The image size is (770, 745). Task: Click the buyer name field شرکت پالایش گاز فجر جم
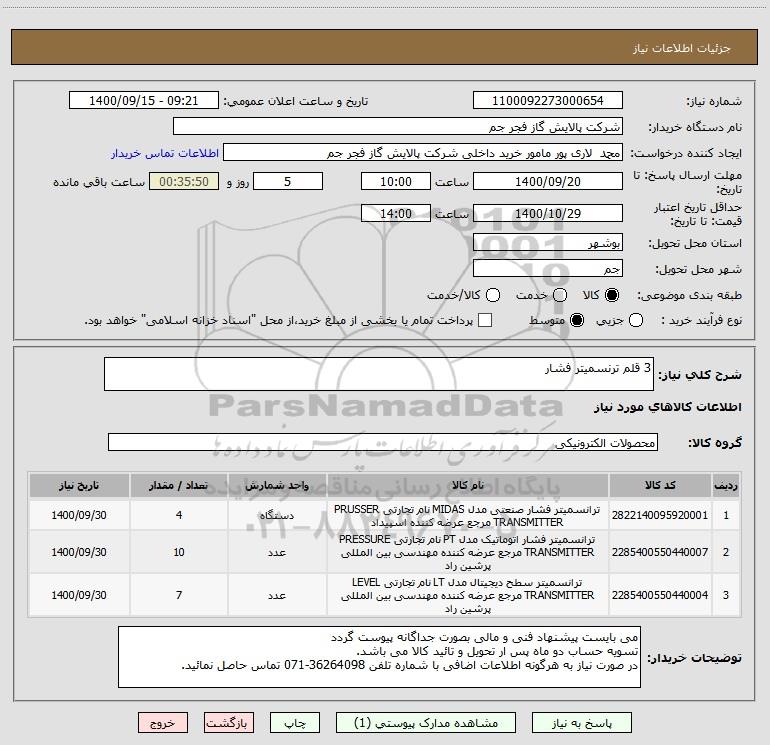click(x=398, y=127)
